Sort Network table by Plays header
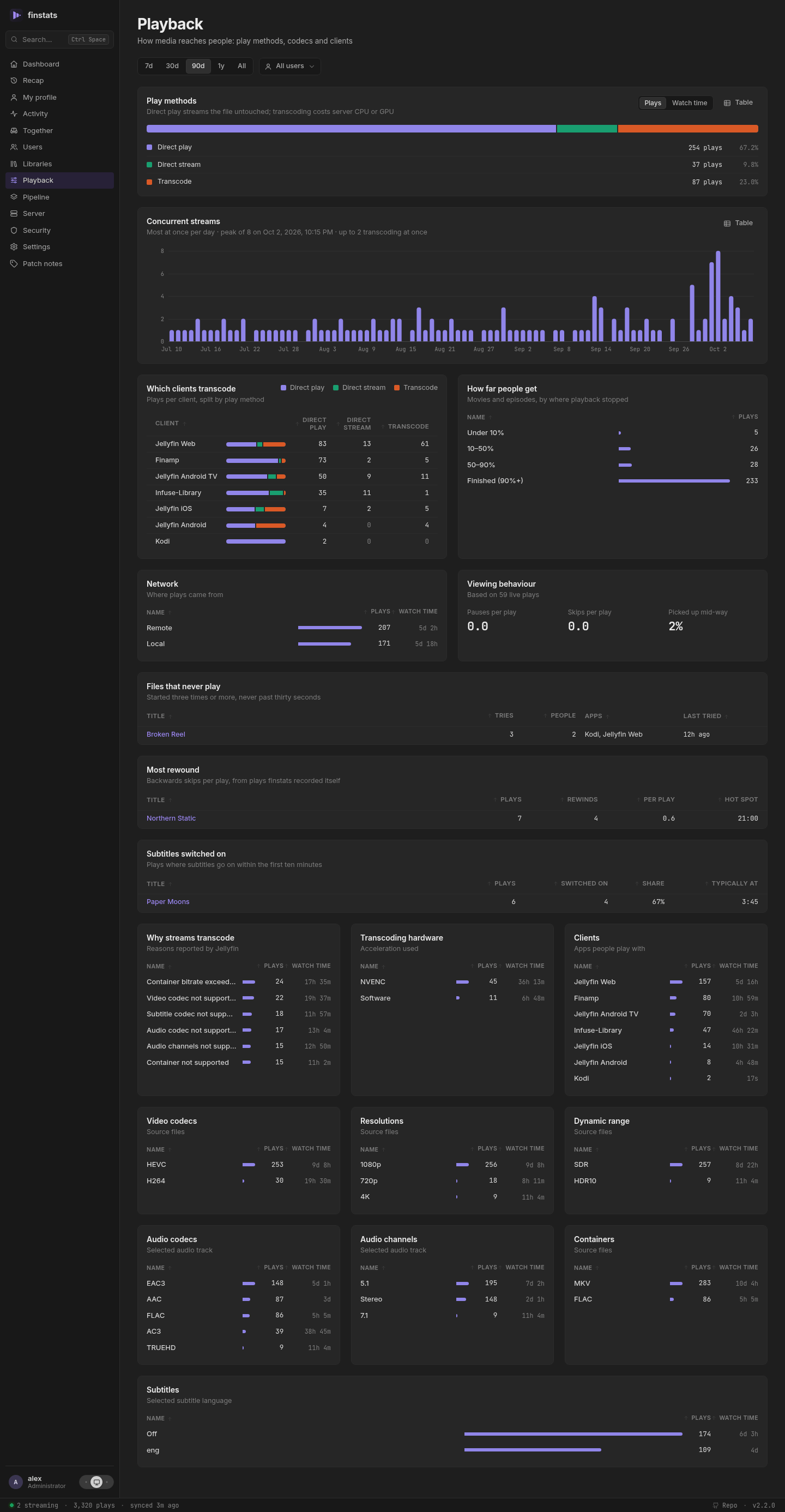Image resolution: width=785 pixels, height=1512 pixels. coord(377,612)
